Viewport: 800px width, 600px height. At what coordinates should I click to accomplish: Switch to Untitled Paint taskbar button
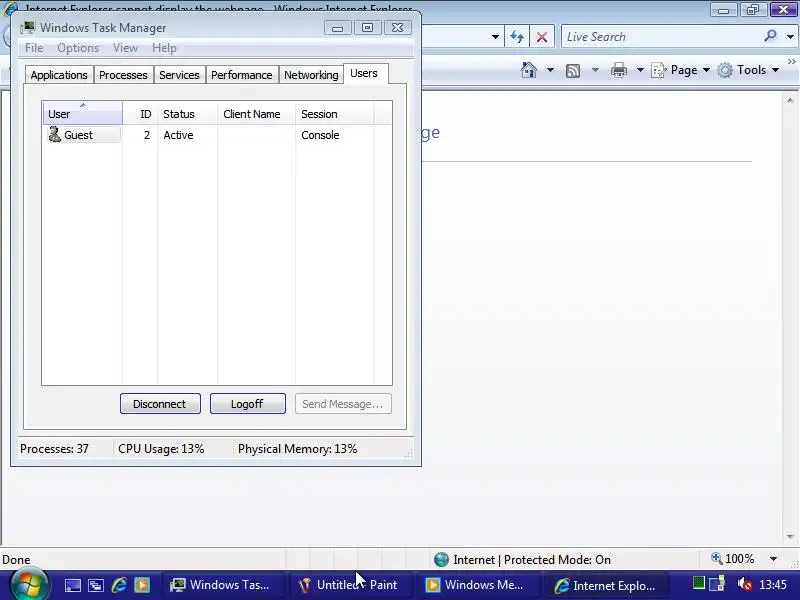[x=350, y=585]
